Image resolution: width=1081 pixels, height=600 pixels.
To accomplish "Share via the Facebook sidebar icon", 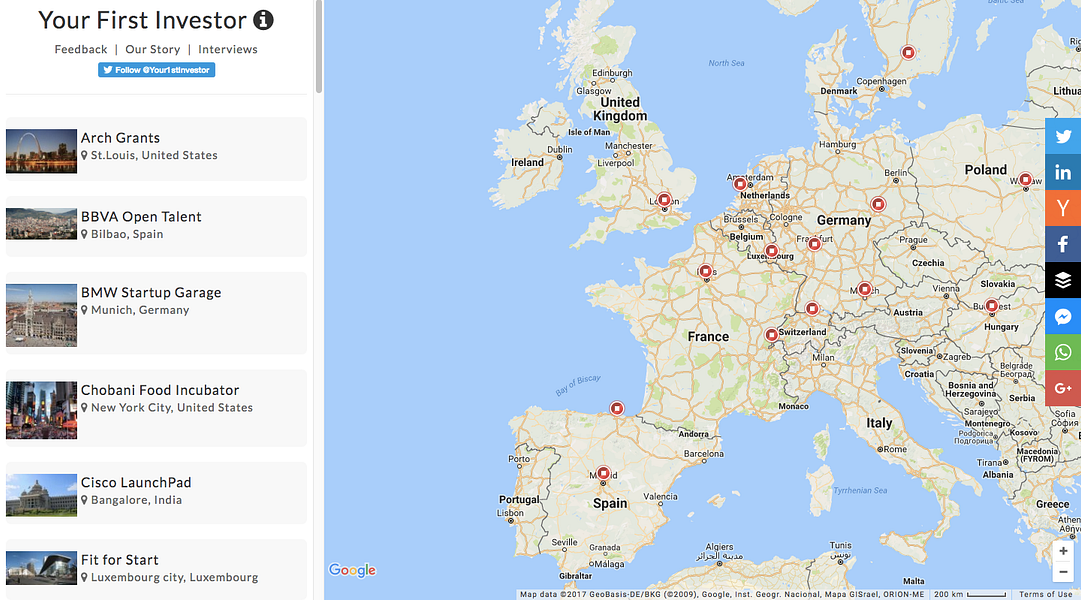I will (x=1063, y=244).
